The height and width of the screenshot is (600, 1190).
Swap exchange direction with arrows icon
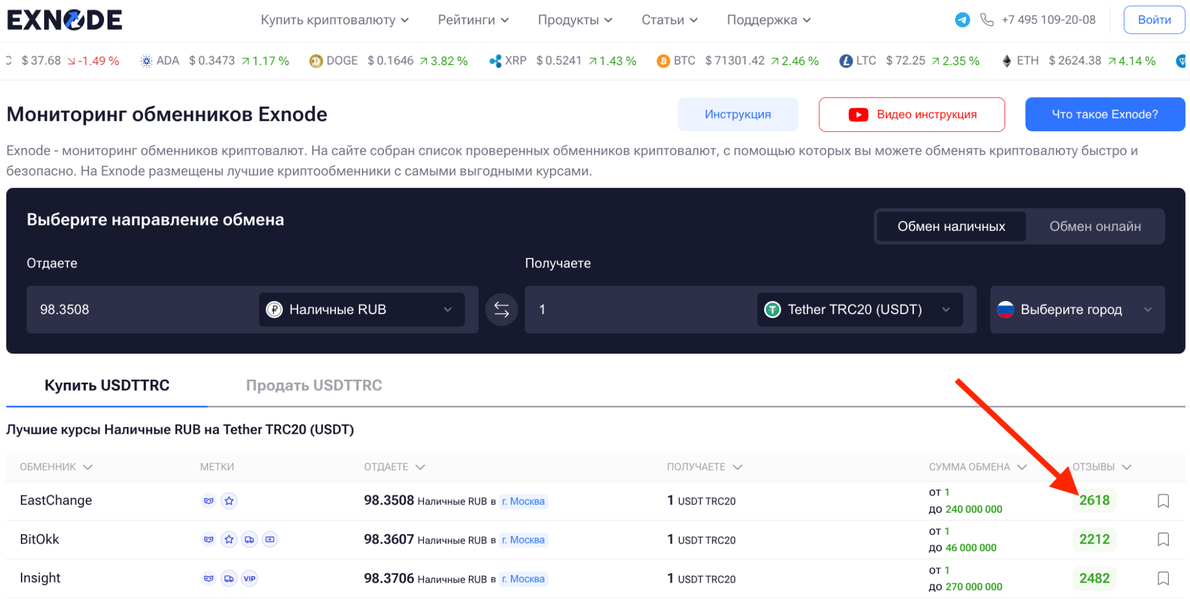(501, 309)
